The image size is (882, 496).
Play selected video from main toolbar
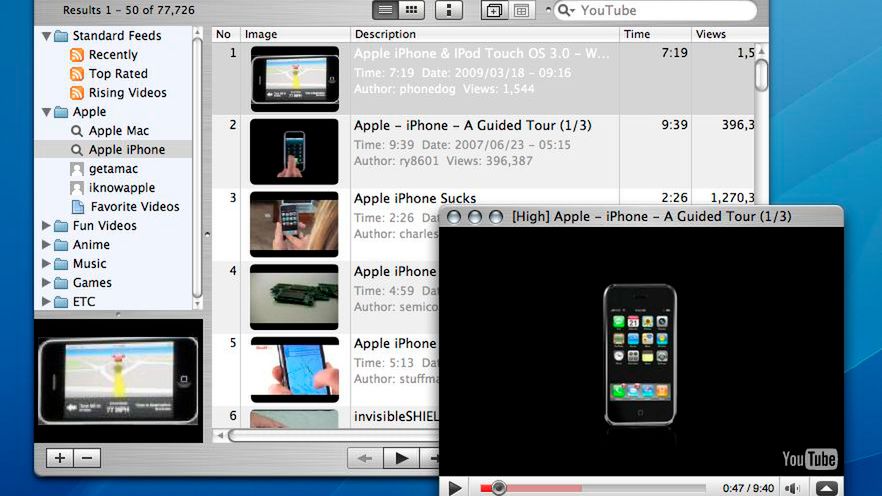coord(401,459)
